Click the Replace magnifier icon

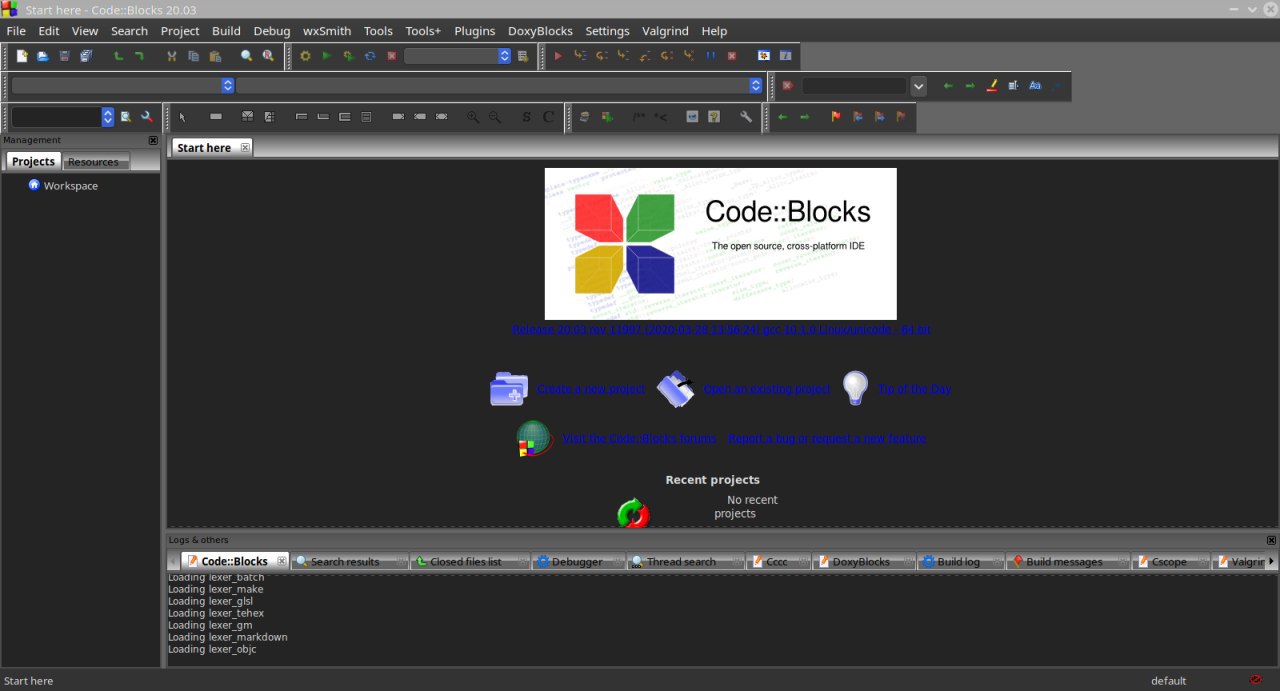pyautogui.click(x=268, y=56)
